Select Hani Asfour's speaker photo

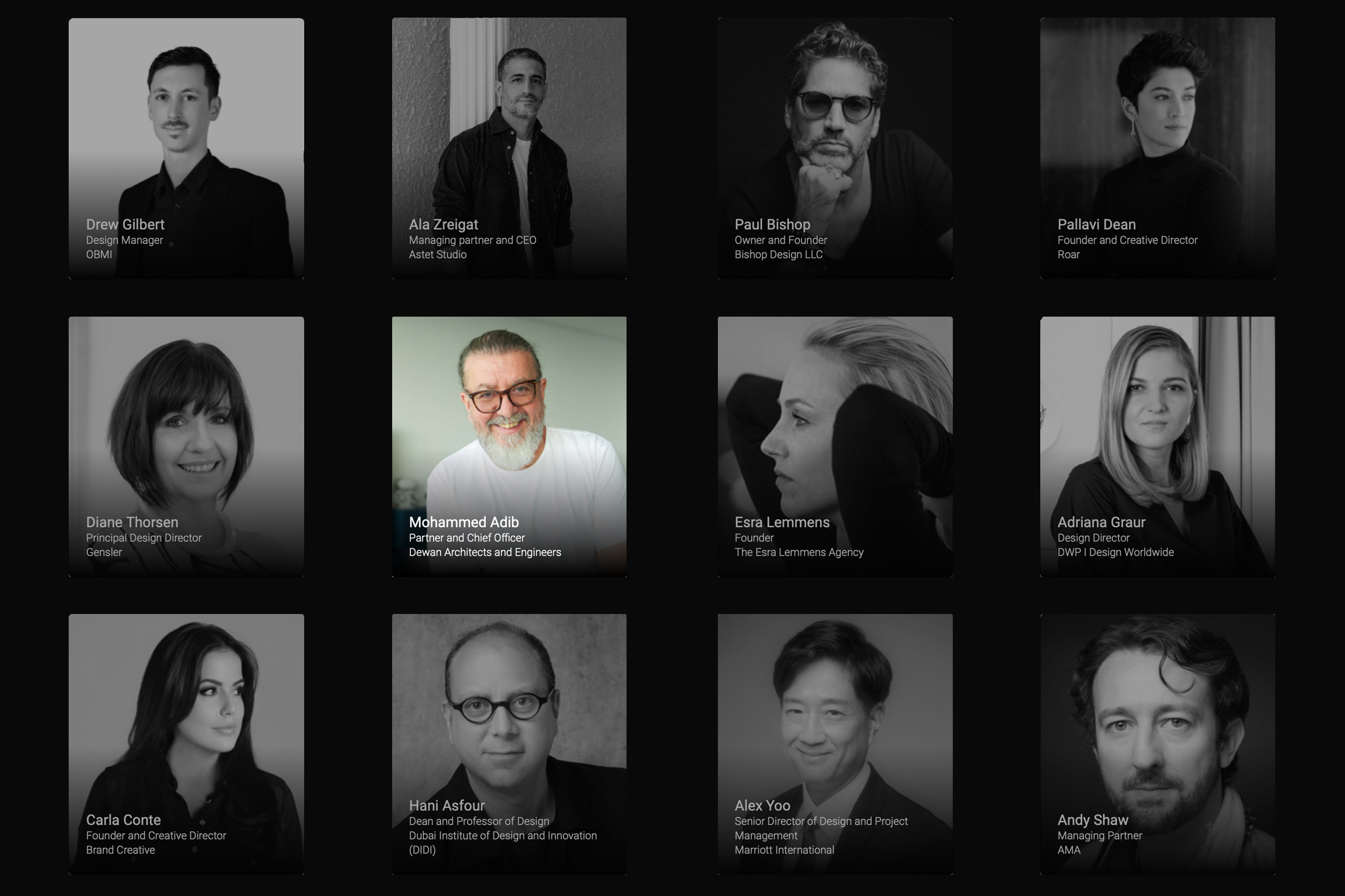click(509, 744)
